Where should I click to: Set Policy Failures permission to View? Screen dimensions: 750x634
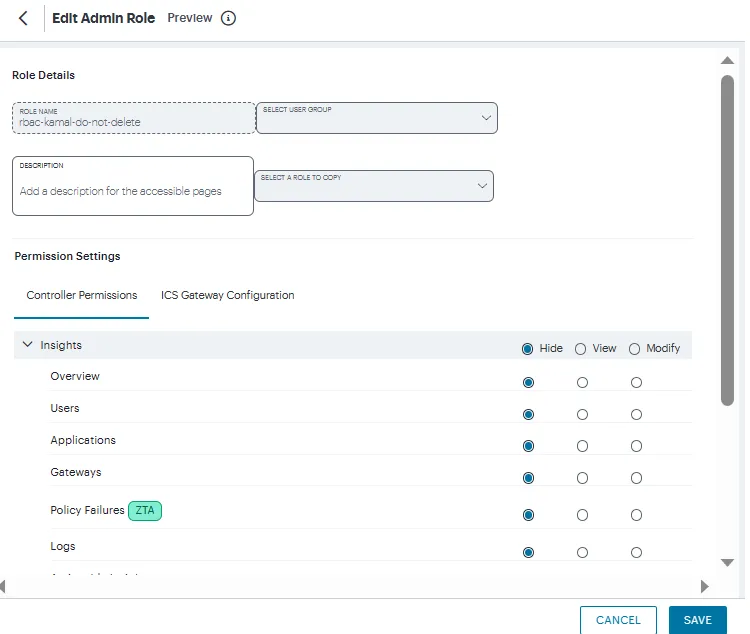point(582,515)
